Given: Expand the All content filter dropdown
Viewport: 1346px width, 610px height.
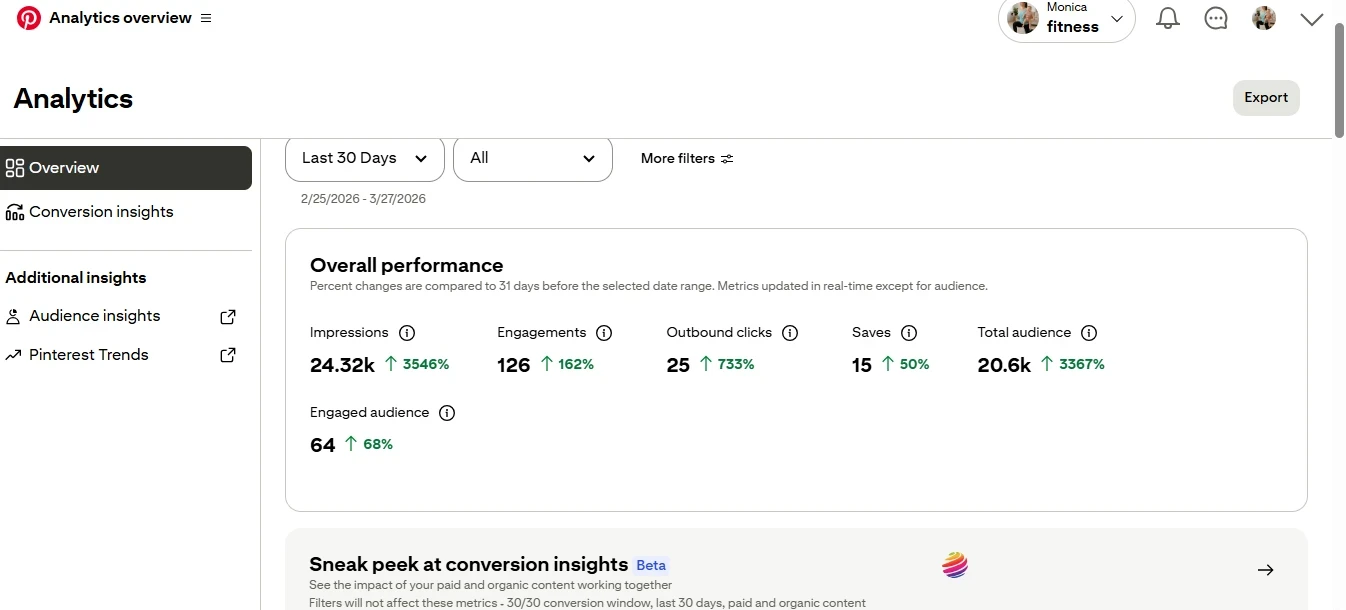Looking at the screenshot, I should 532,158.
